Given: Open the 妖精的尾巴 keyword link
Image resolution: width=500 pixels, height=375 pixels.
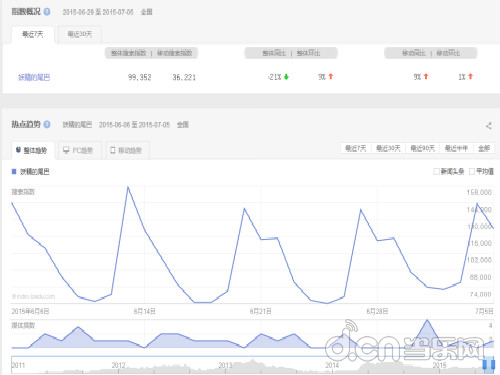Looking at the screenshot, I should (x=34, y=77).
